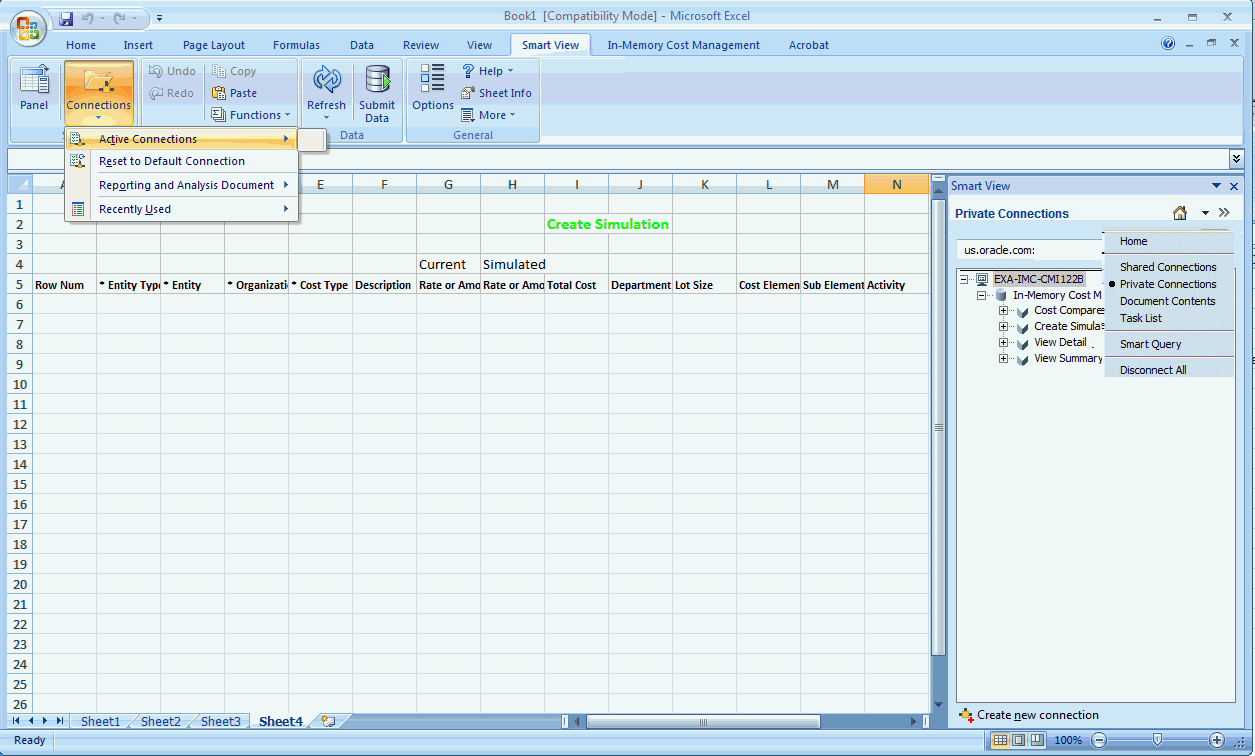Switch to the Formulas ribbon tab
Image resolution: width=1255 pixels, height=756 pixels.
click(x=297, y=45)
